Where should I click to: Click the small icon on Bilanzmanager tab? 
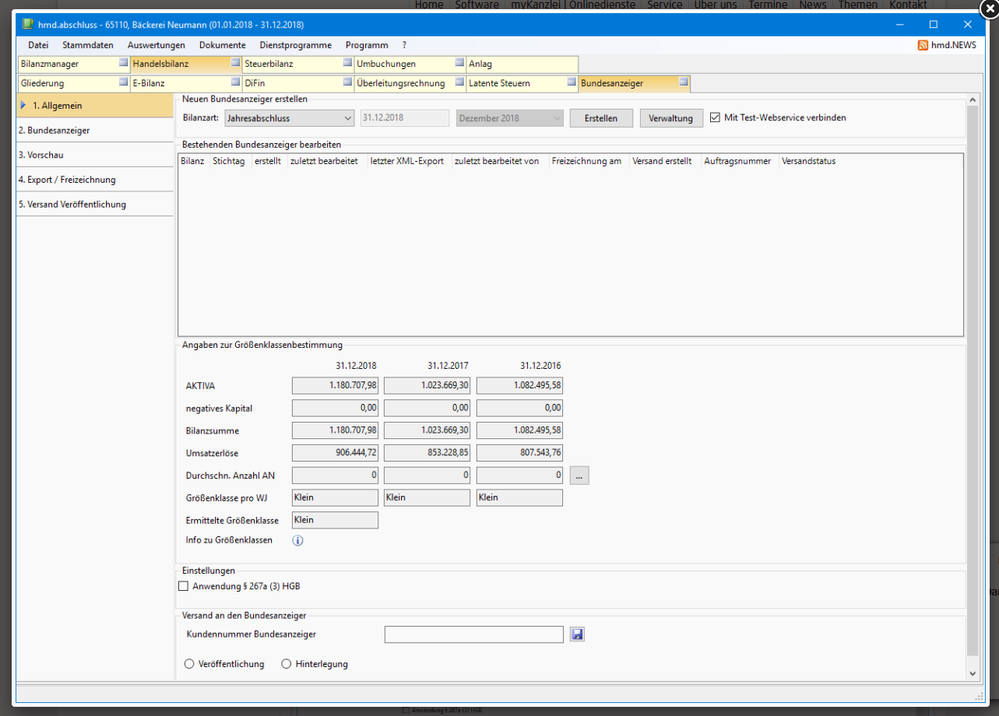tap(123, 63)
